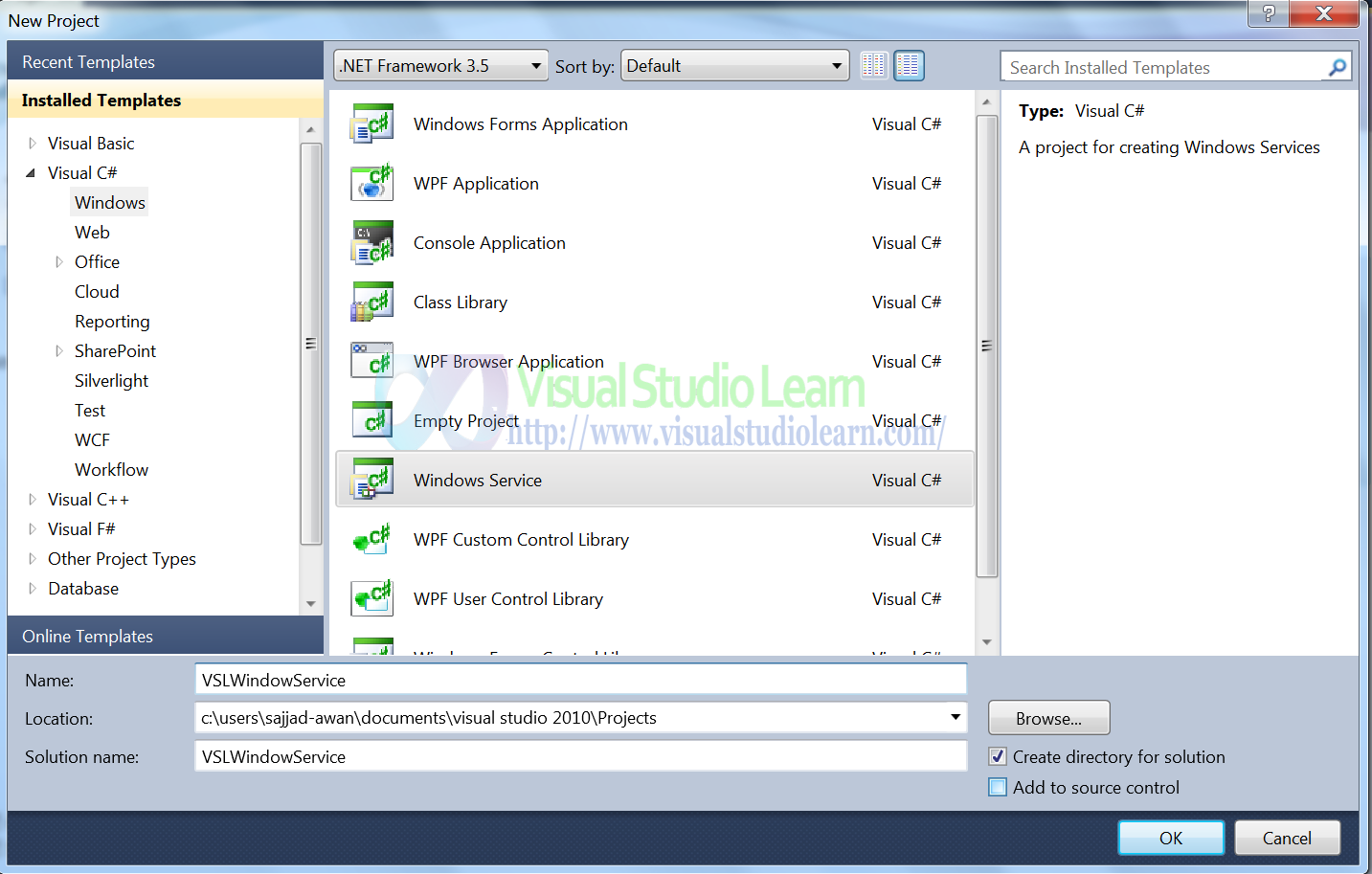Image resolution: width=1372 pixels, height=874 pixels.
Task: Click the project Name input field
Action: point(580,680)
